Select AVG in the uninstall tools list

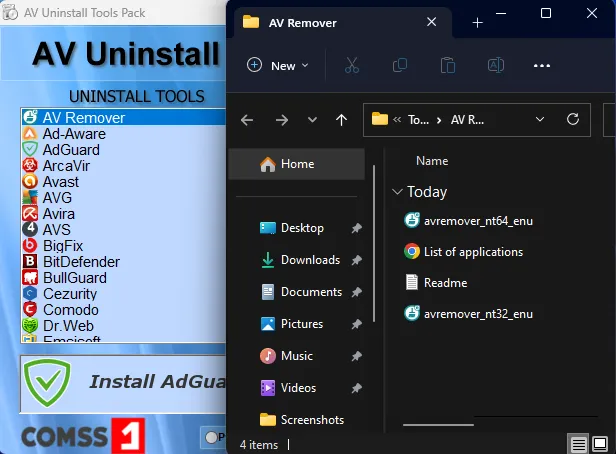[123, 198]
